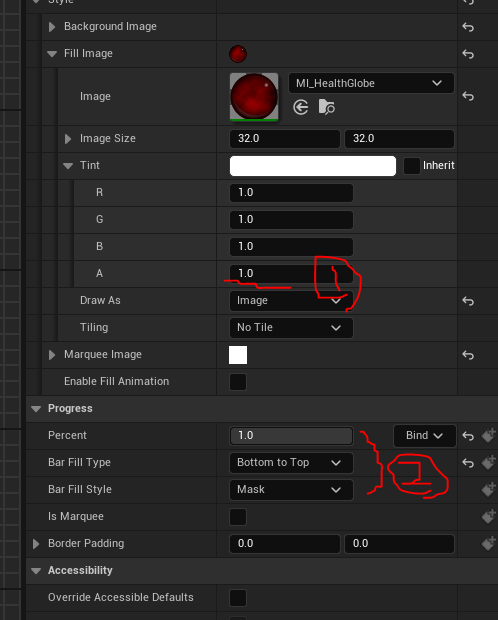Screen dimensions: 498x620
Task: Add animation keyframe for Bar Fill Style
Action: click(x=489, y=489)
